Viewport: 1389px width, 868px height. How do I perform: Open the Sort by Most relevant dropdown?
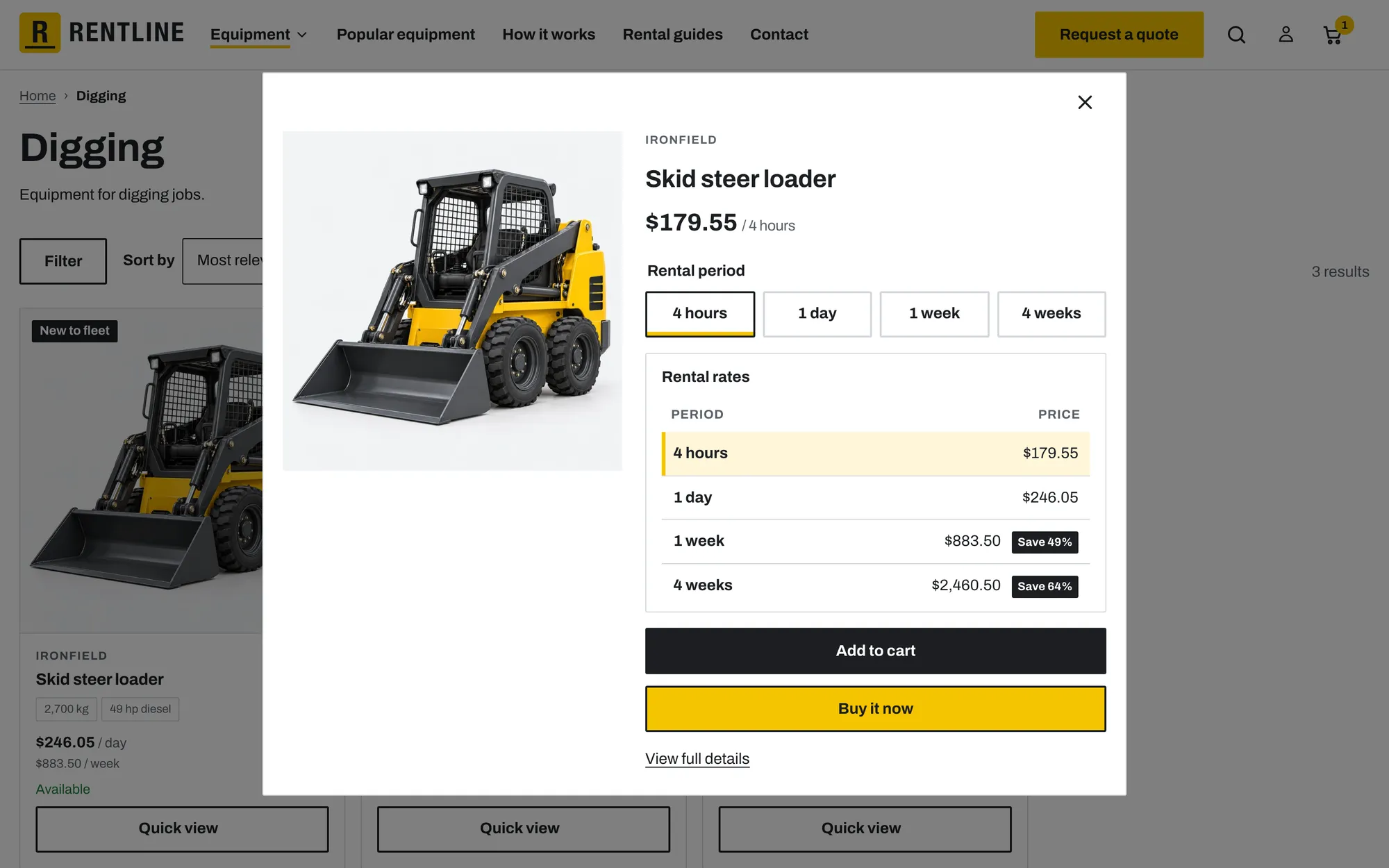click(x=222, y=261)
